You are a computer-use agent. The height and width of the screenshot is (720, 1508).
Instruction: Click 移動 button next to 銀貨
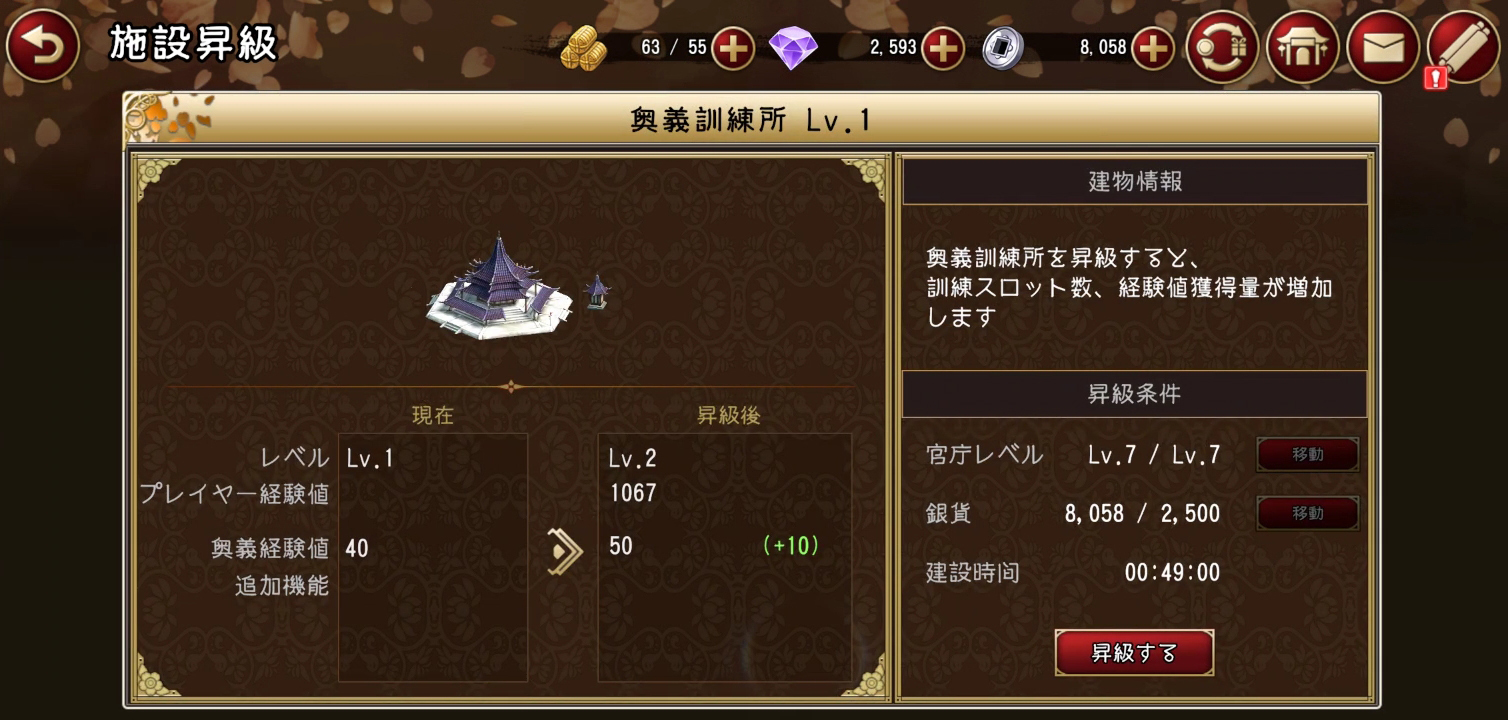click(x=1308, y=514)
